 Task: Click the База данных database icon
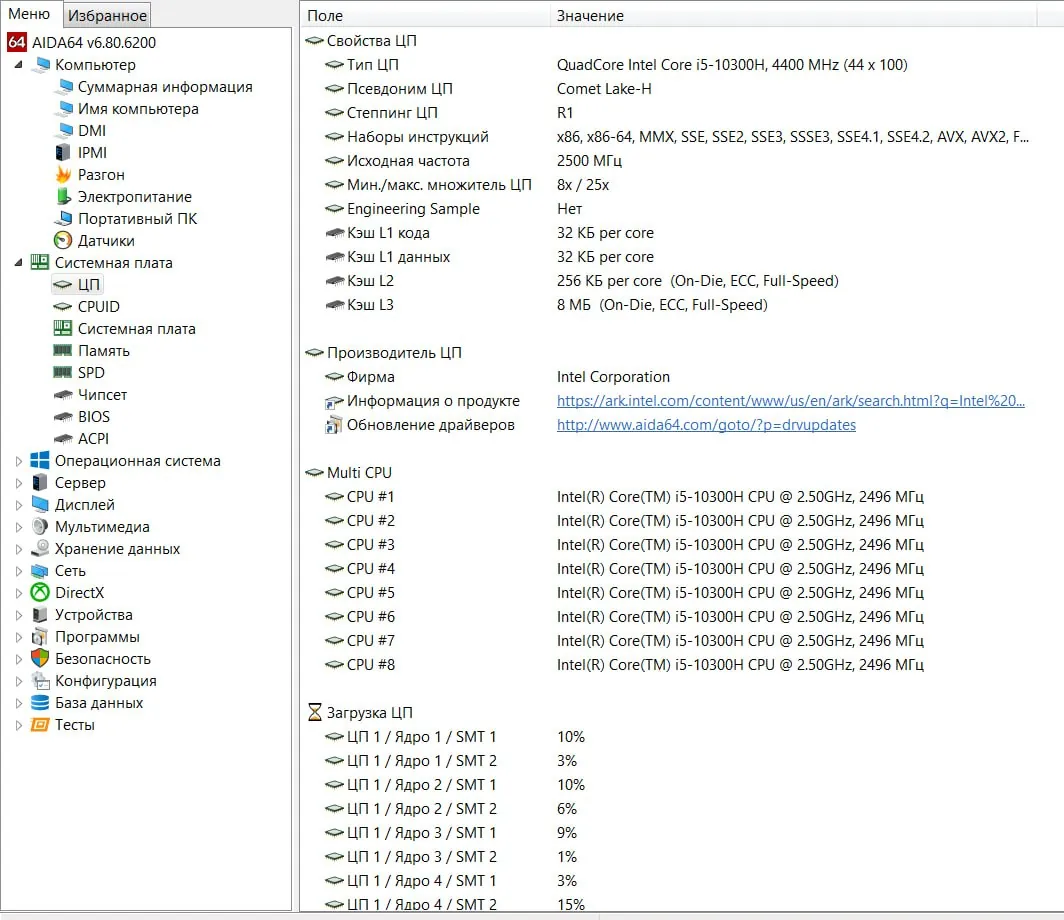pyautogui.click(x=40, y=702)
